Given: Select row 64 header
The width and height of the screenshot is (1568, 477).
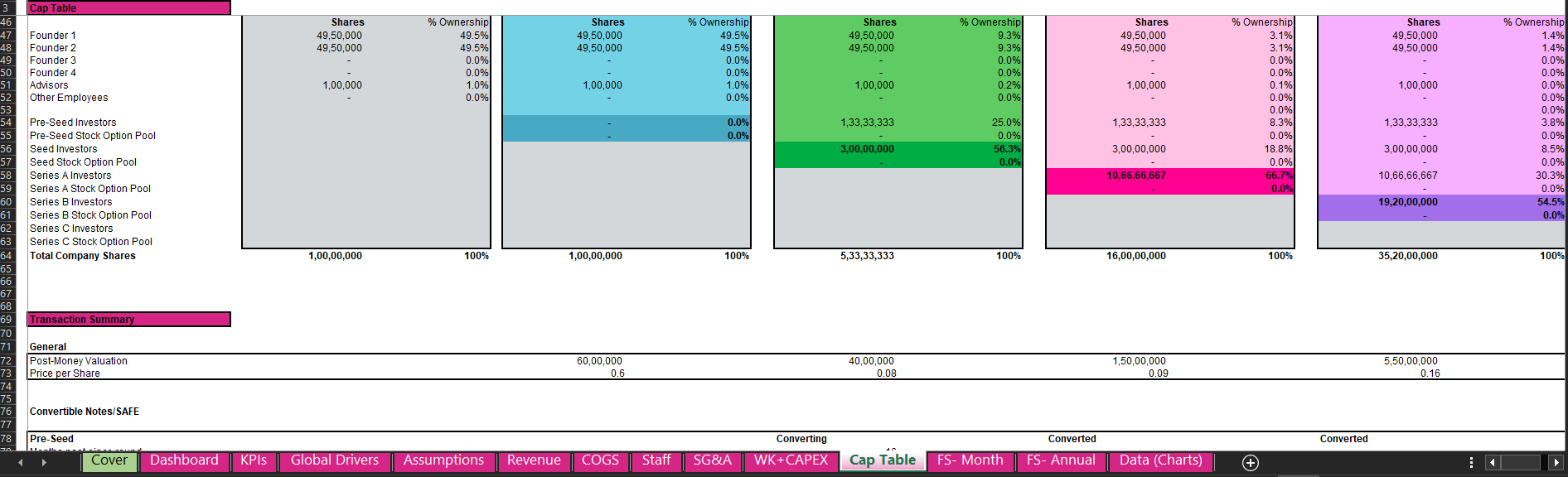Looking at the screenshot, I should (x=7, y=256).
